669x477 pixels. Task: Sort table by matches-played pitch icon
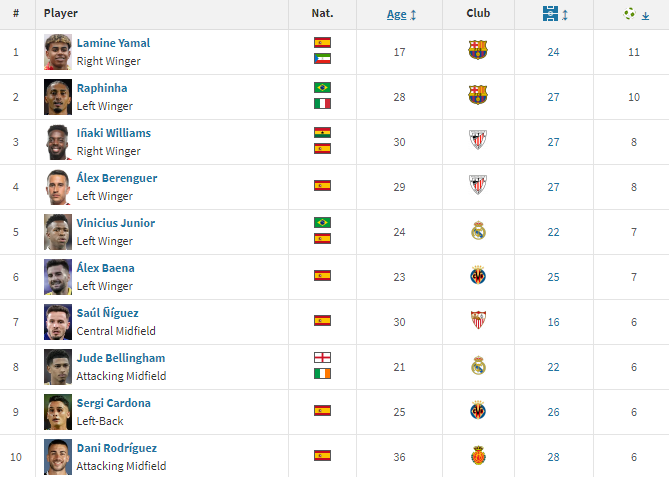point(550,14)
